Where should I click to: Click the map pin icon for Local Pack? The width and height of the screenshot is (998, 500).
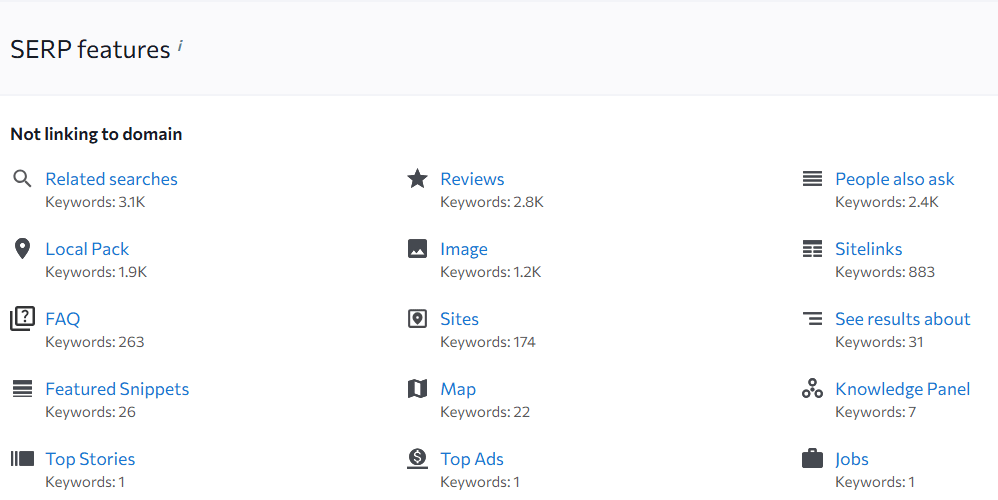click(x=22, y=249)
